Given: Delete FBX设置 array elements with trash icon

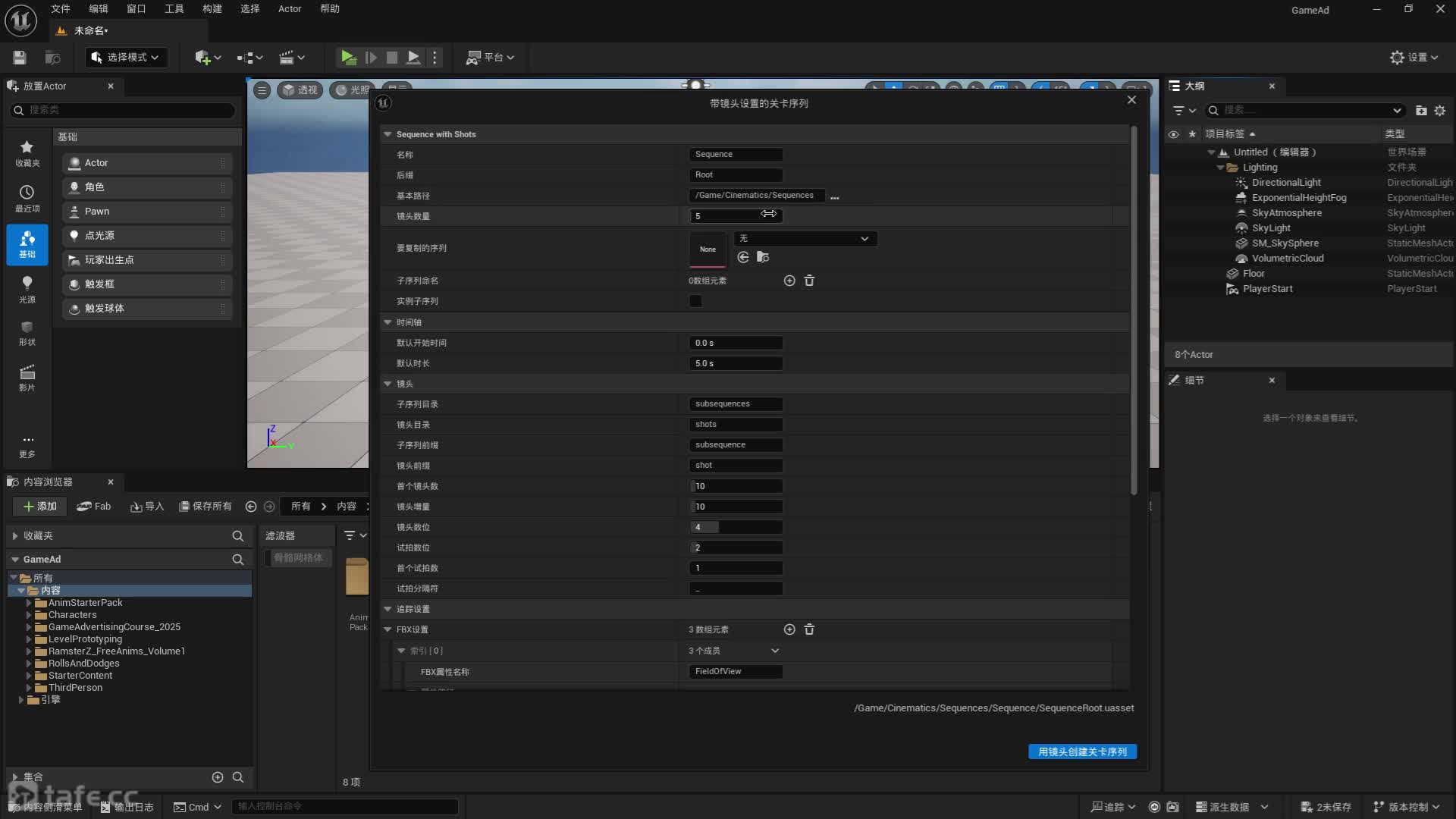Looking at the screenshot, I should pos(809,629).
